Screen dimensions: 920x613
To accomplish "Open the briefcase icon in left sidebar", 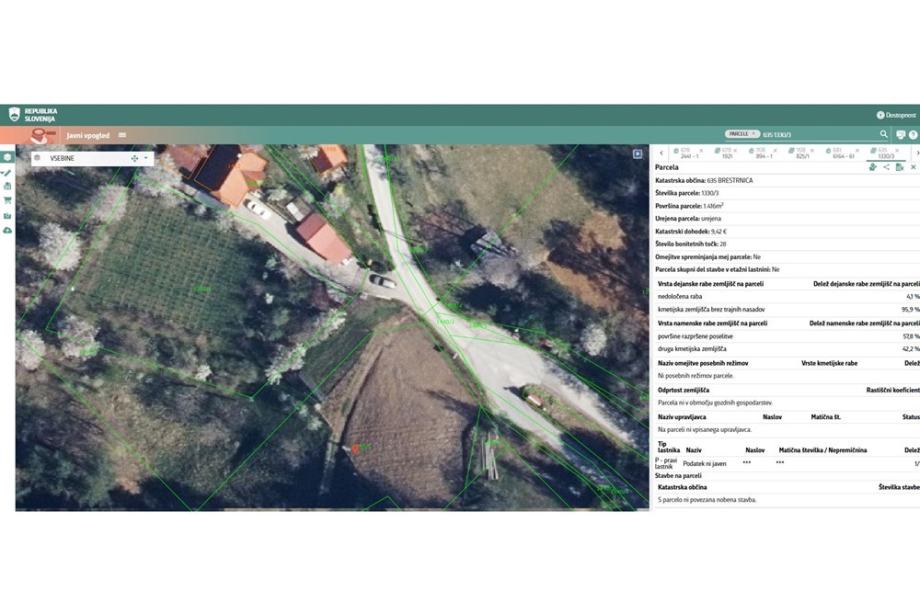I will click(7, 216).
